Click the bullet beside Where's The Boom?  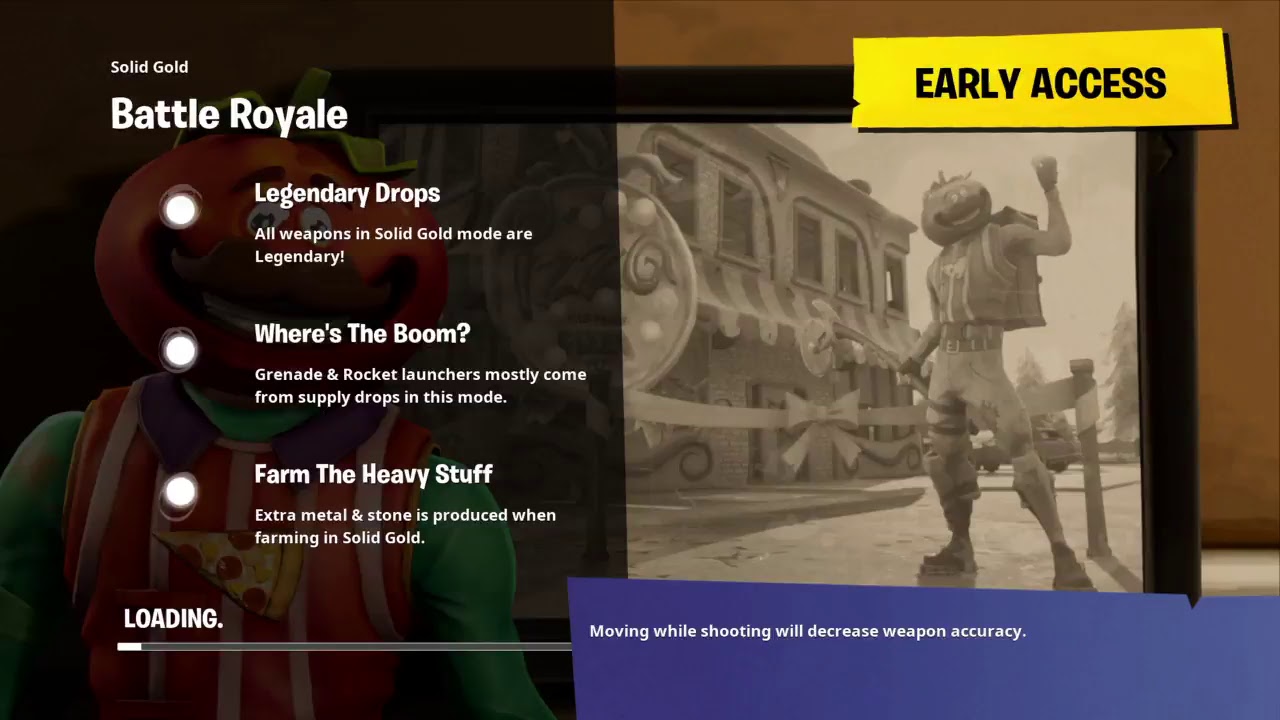click(x=180, y=351)
